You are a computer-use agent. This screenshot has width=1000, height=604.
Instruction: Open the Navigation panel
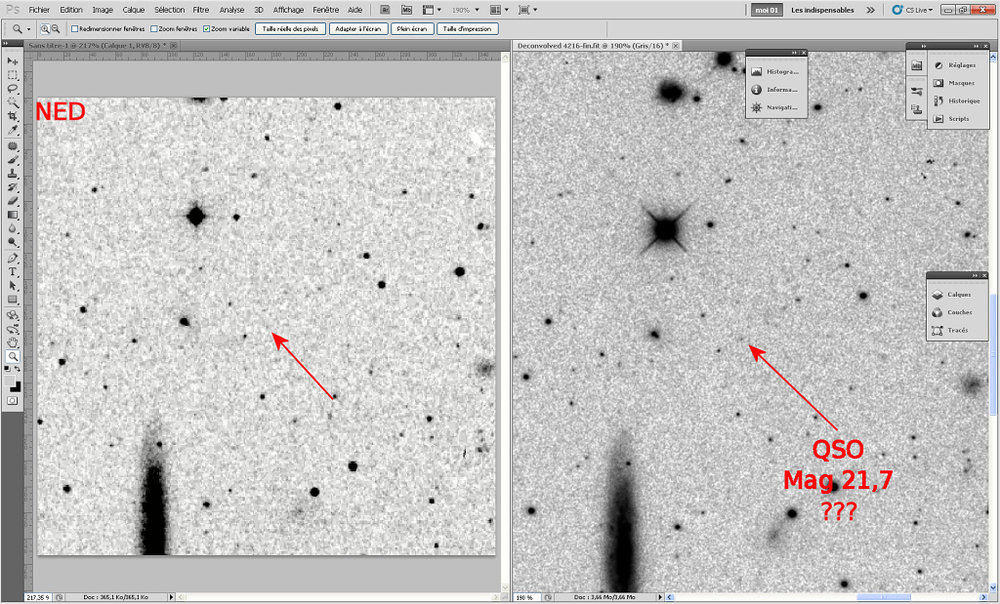click(776, 107)
